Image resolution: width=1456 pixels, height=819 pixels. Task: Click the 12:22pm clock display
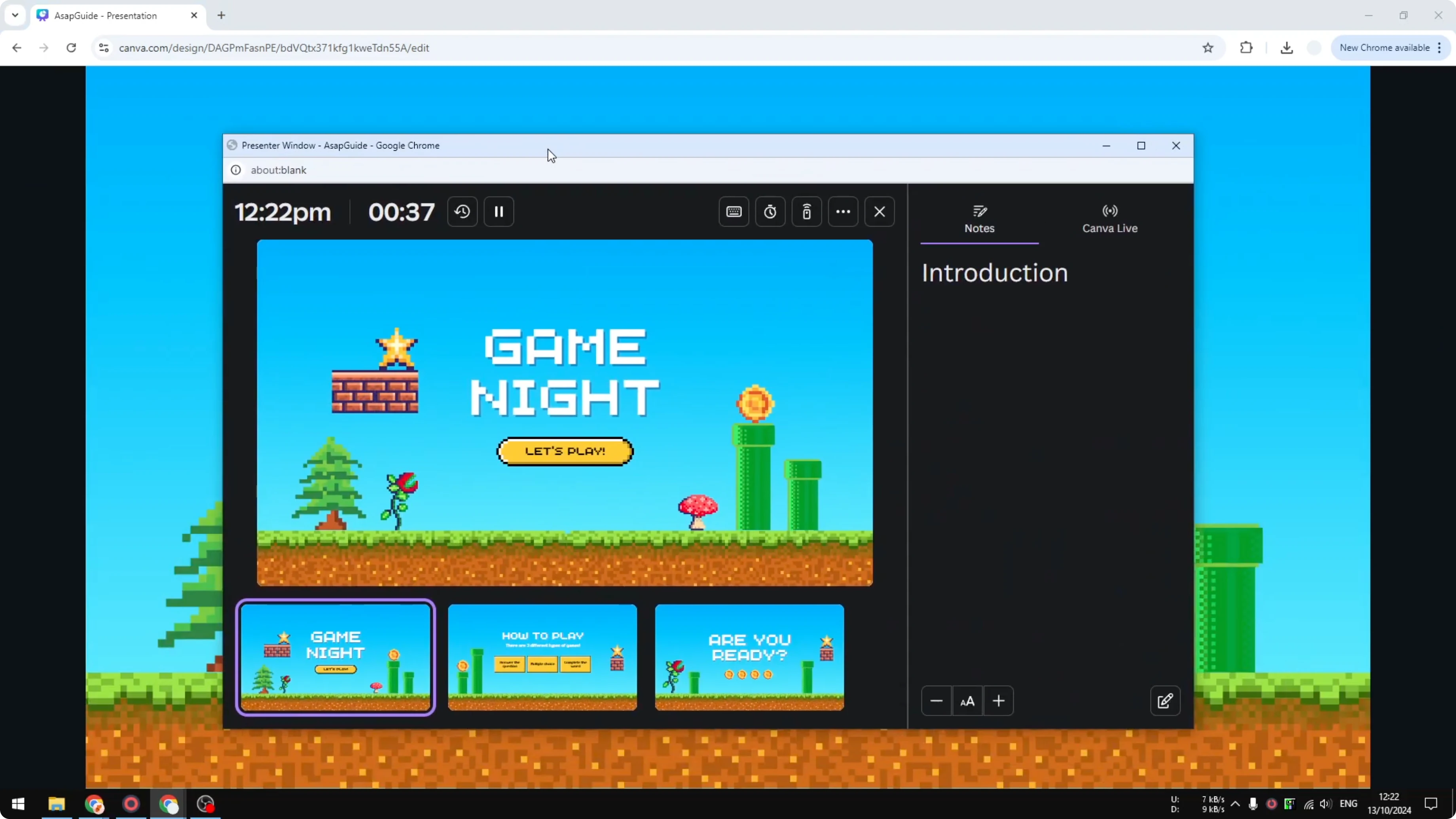pos(282,212)
